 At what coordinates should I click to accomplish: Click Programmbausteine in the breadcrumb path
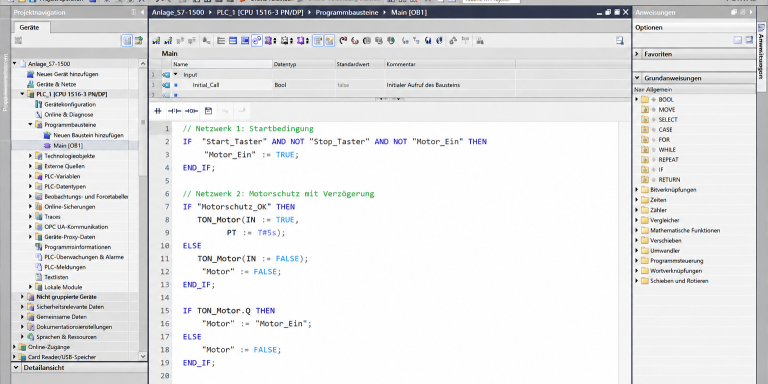(x=347, y=12)
